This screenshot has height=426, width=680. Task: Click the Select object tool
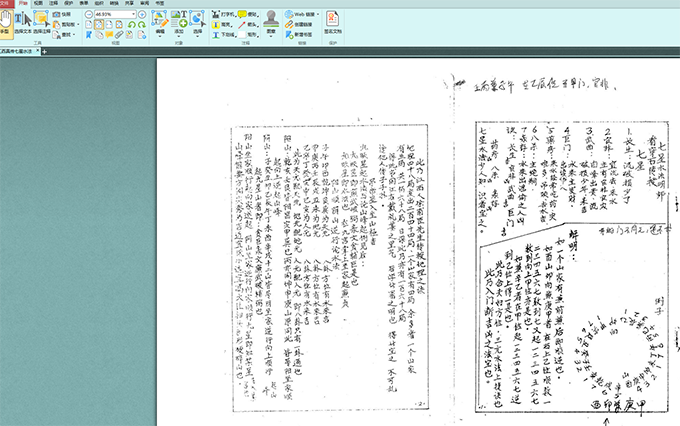197,24
